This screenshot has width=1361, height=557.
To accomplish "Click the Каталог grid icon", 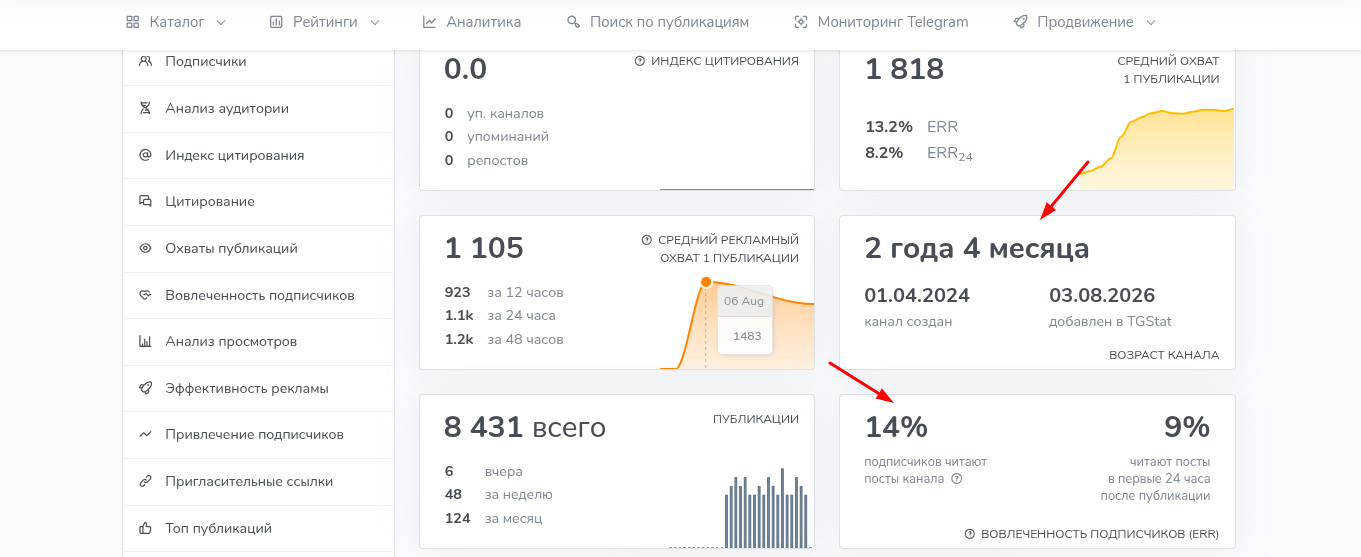I will 132,22.
